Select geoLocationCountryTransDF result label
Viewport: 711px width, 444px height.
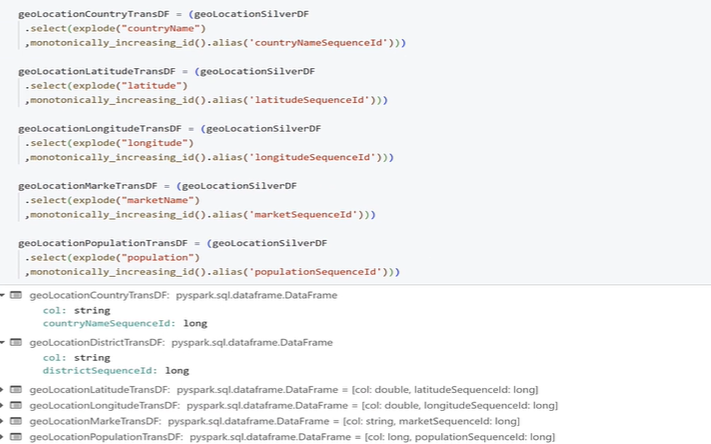click(99, 295)
